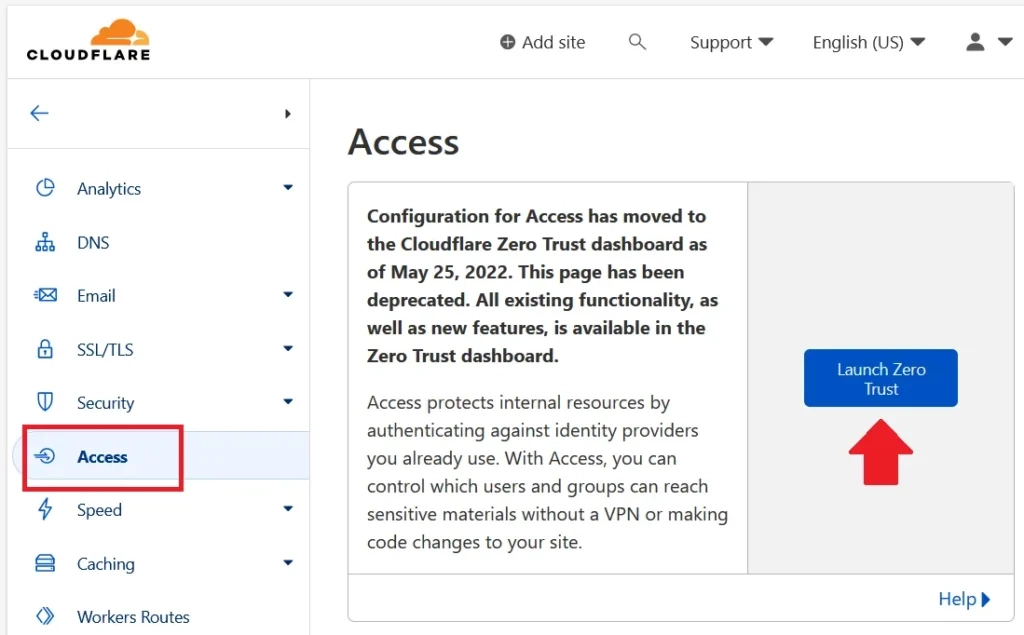Open search with the magnifier icon

click(637, 42)
